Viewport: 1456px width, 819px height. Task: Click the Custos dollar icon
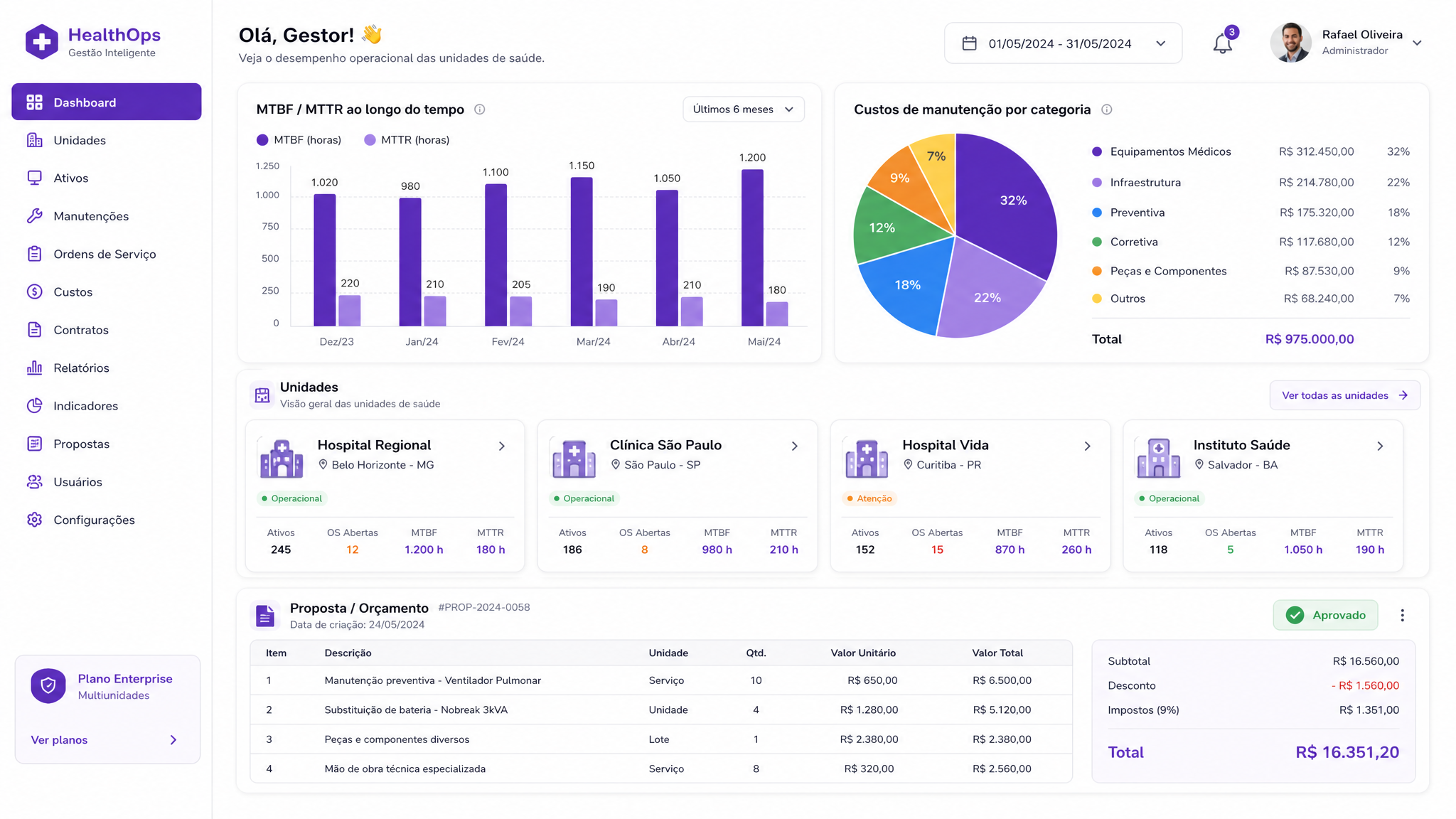tap(34, 291)
